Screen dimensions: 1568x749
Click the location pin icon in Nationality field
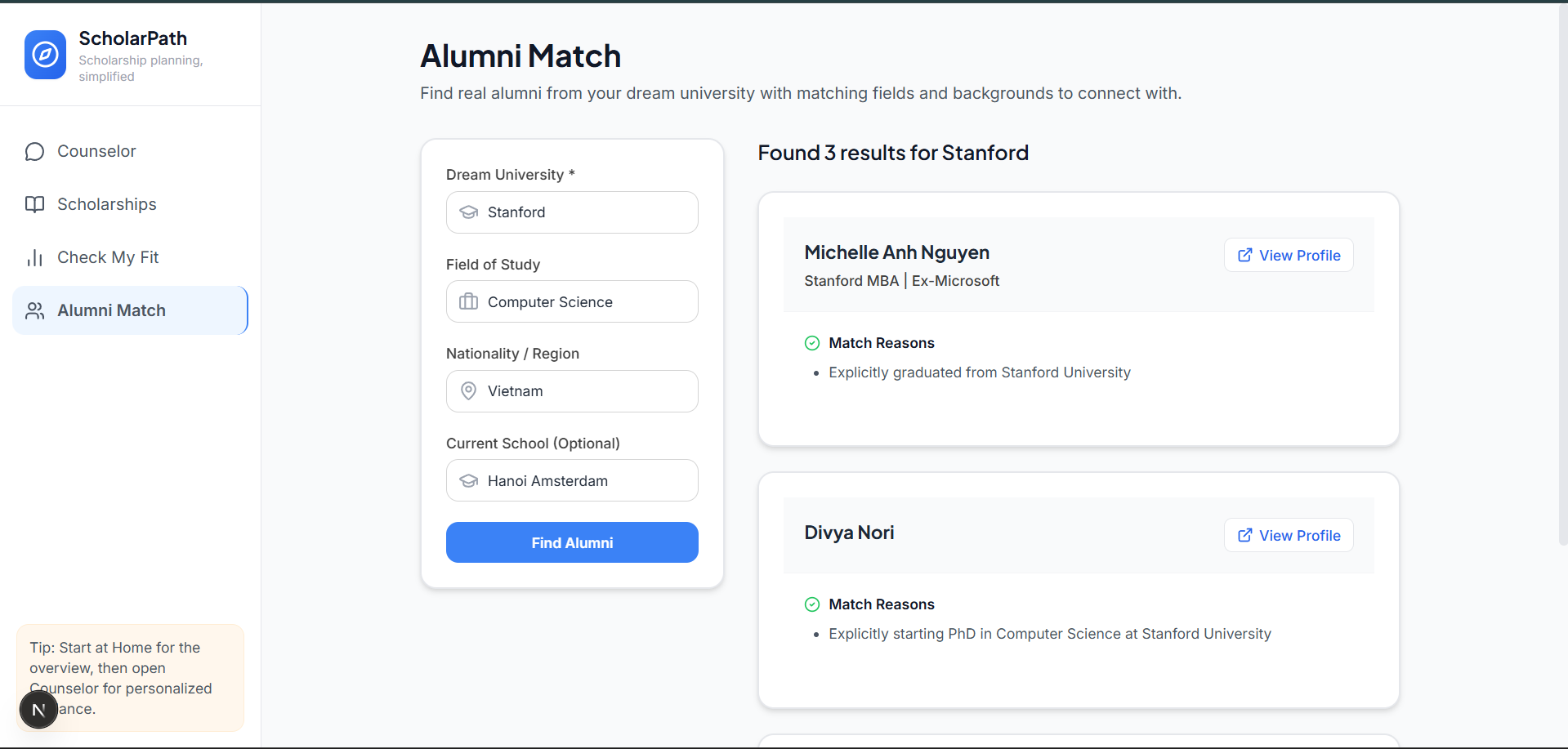[x=468, y=391]
